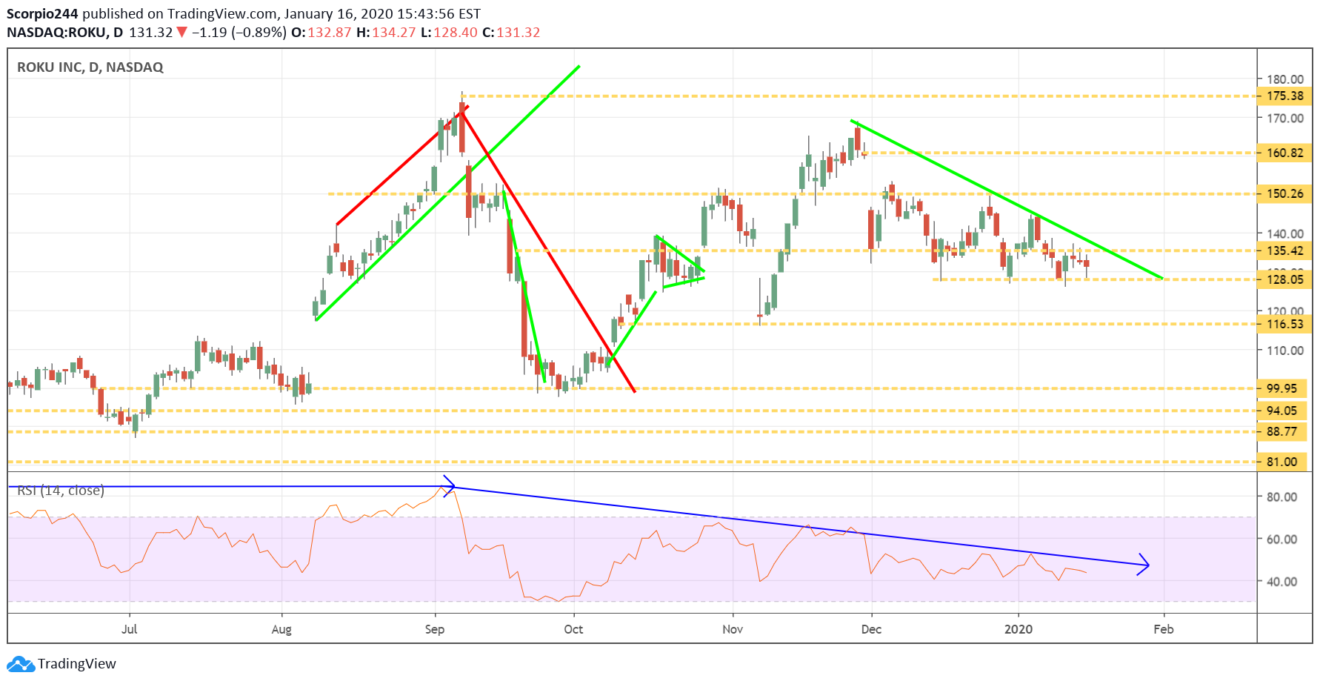Click the blue arrowhead ending the RSI trendline
Screen dimensions: 1320x684
pos(1143,566)
